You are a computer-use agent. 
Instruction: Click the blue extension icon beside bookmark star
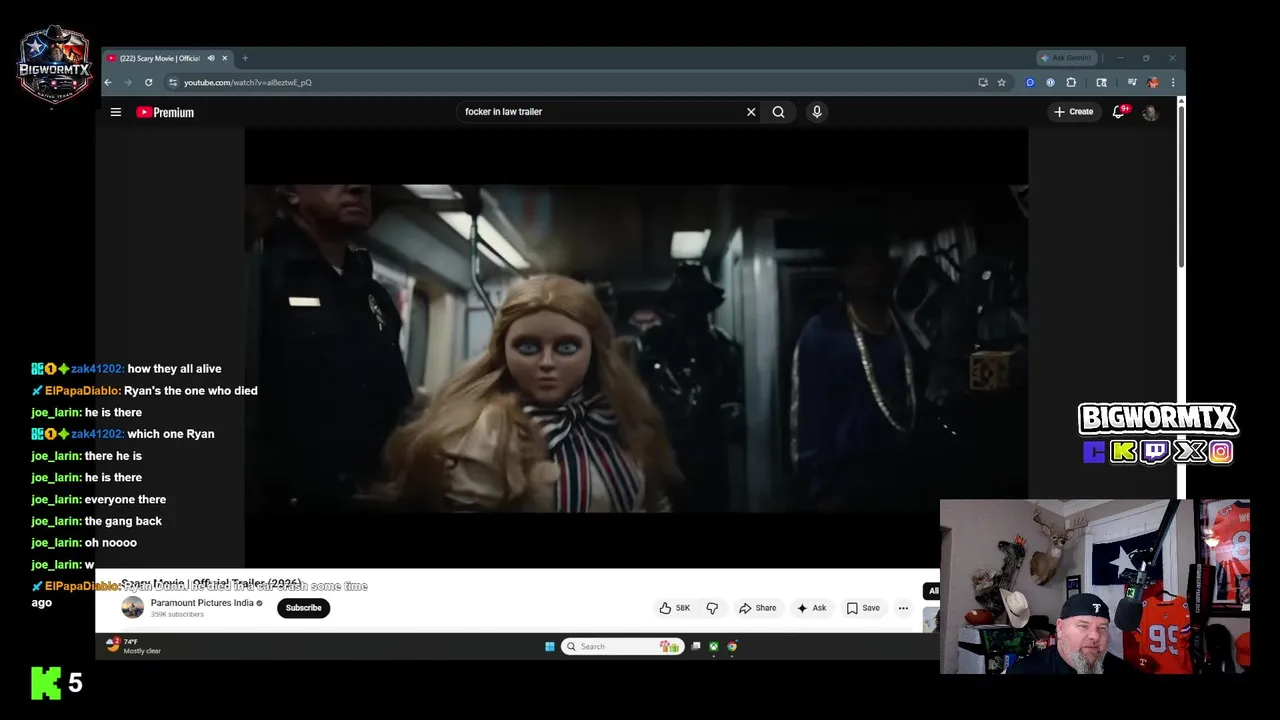(x=1030, y=82)
